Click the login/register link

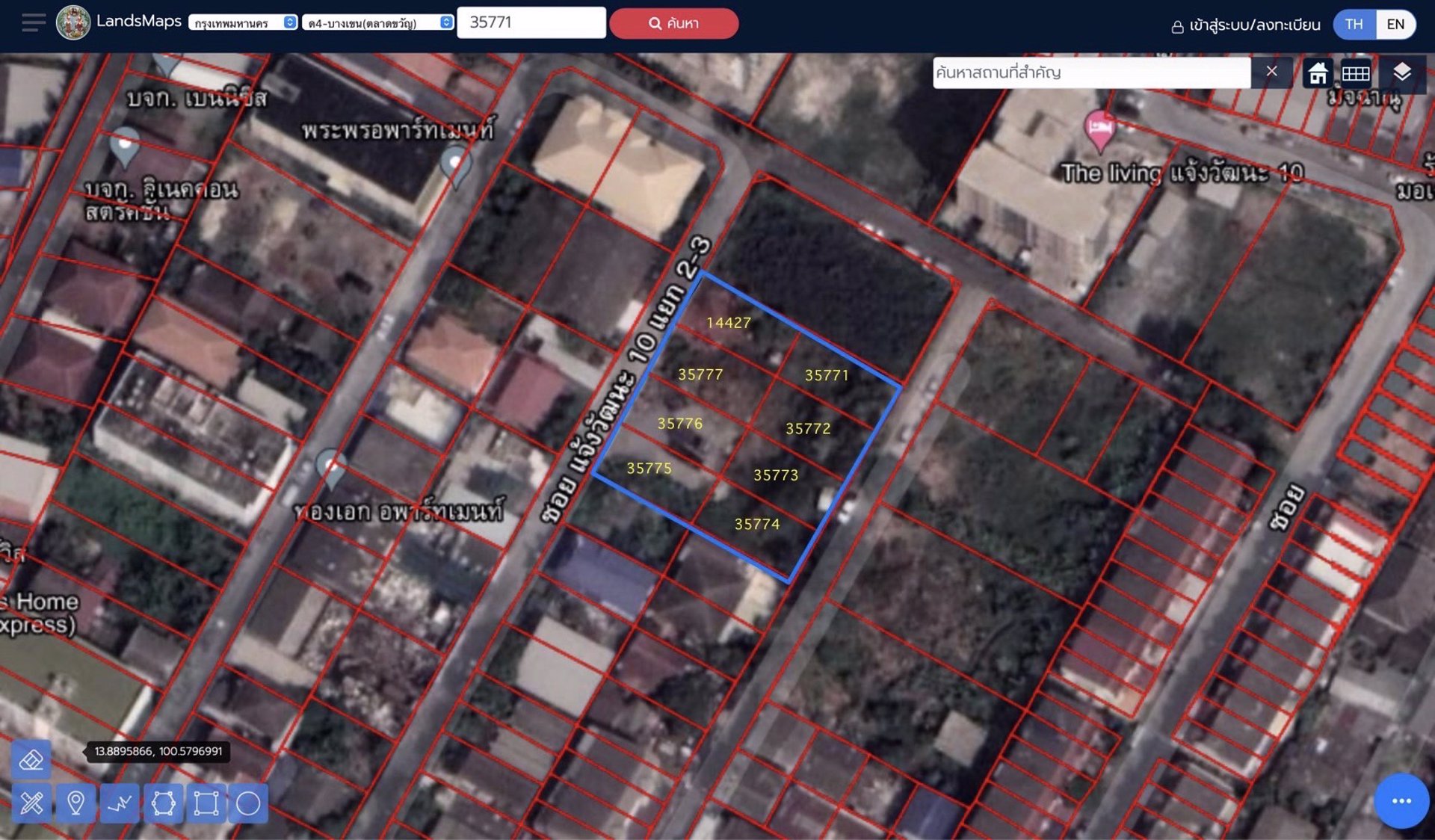click(x=1246, y=25)
